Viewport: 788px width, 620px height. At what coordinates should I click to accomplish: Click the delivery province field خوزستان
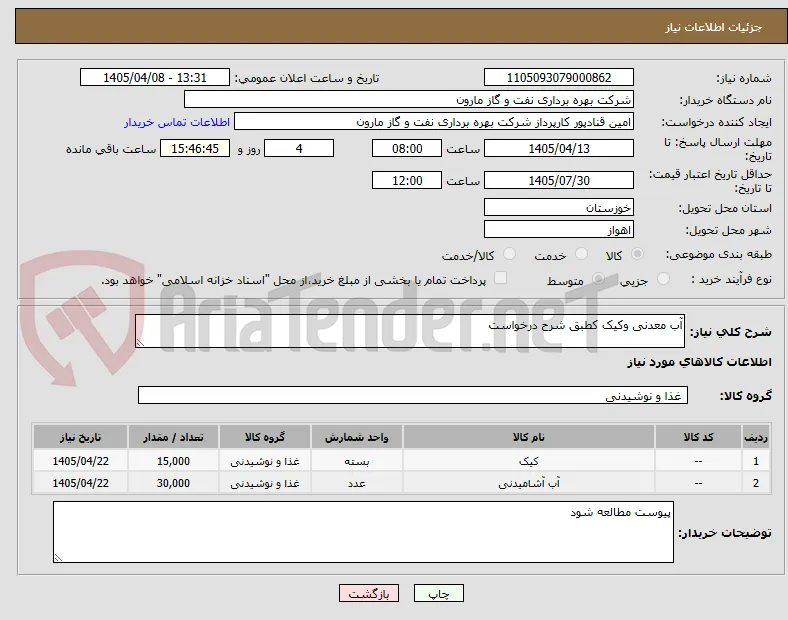coord(558,208)
